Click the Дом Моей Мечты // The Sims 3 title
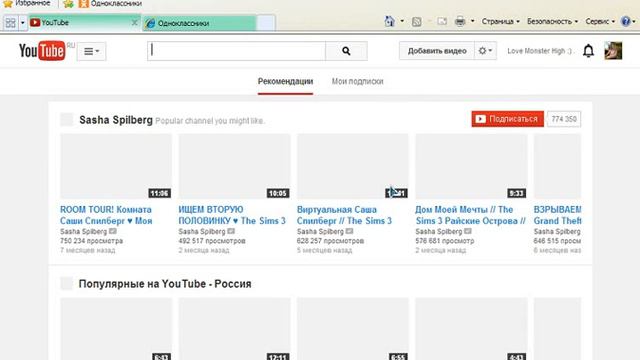Screen dimensions: 640x360 pos(470,215)
